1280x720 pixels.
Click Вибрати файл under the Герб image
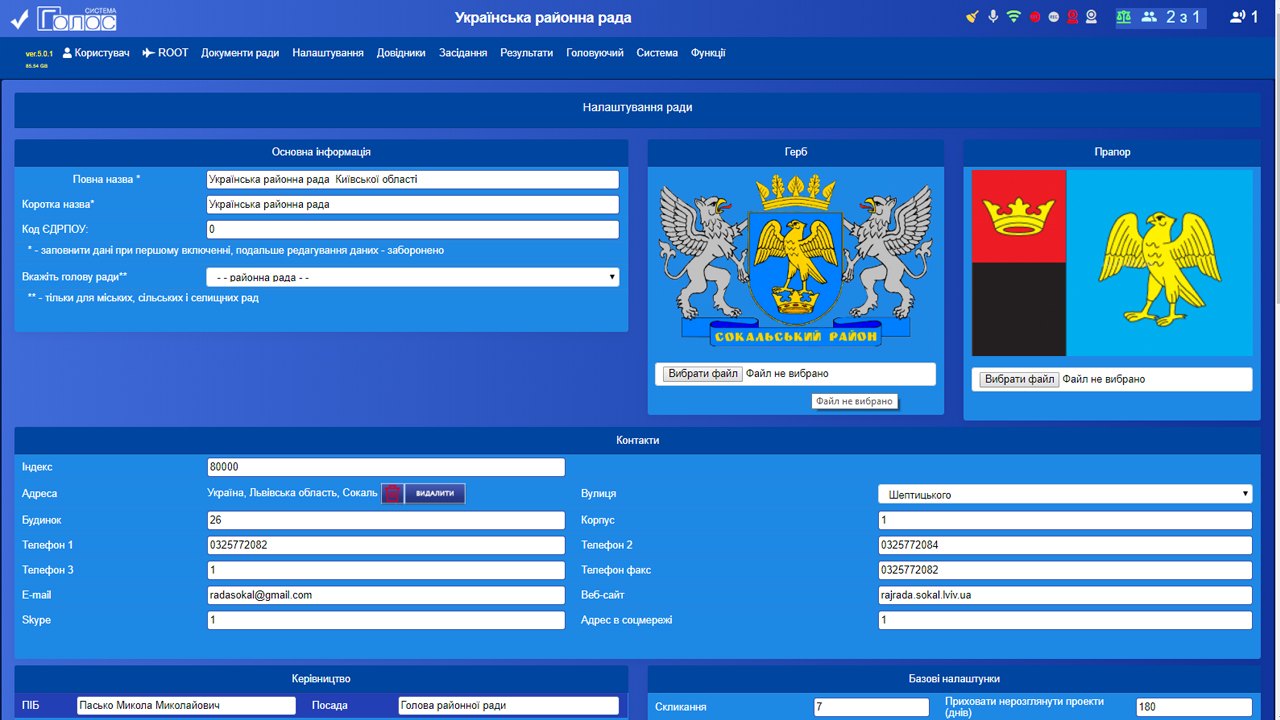tap(703, 374)
